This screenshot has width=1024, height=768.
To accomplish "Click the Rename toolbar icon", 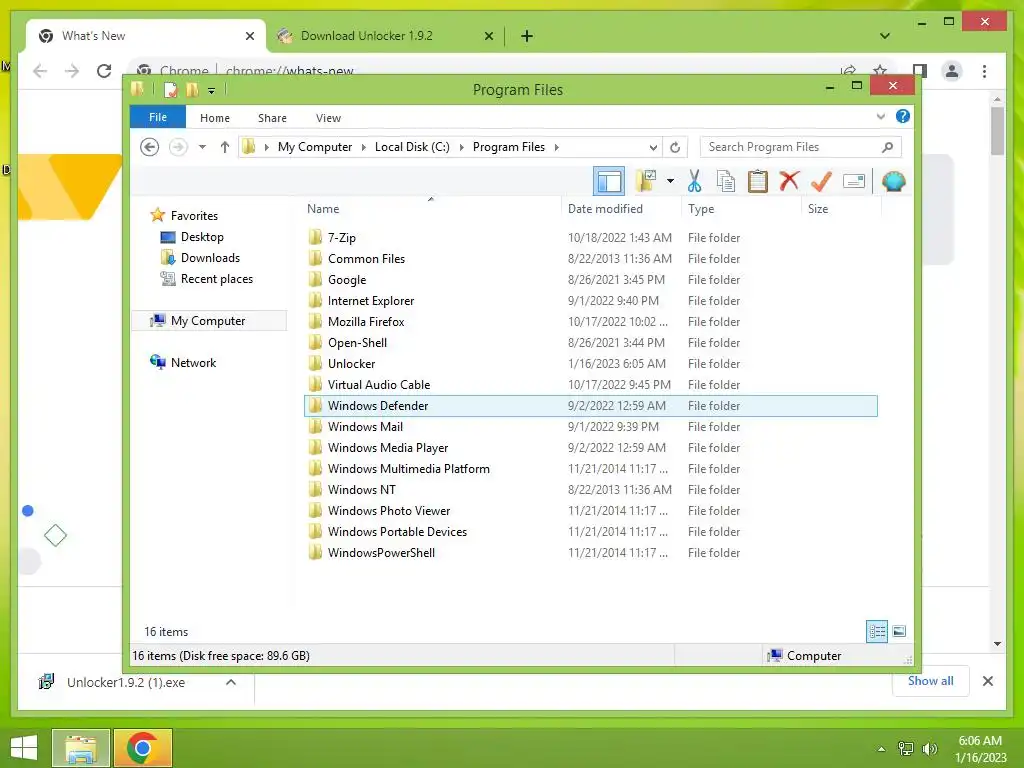I will pyautogui.click(x=854, y=181).
